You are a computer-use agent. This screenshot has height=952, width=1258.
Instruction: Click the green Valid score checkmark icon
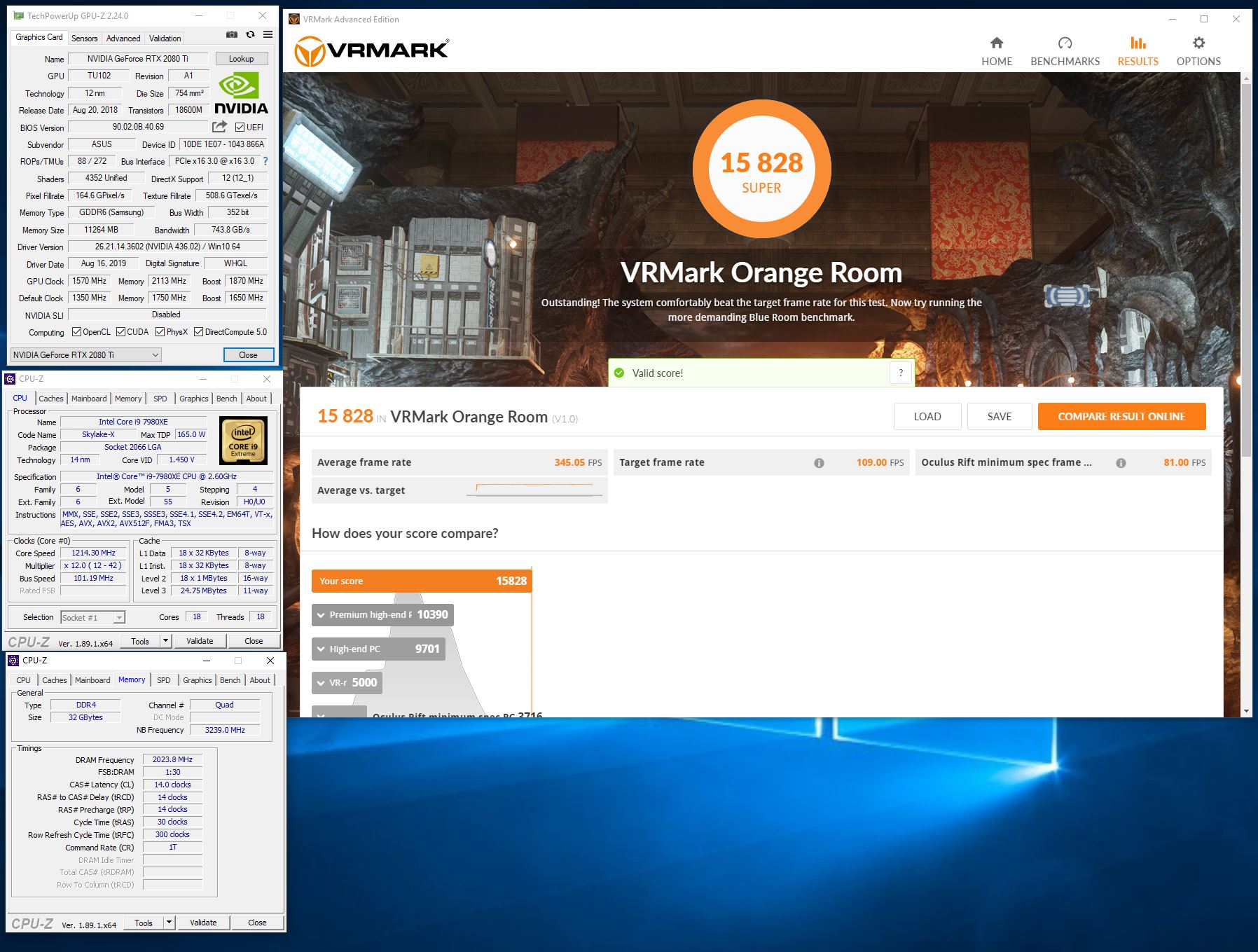coord(619,373)
